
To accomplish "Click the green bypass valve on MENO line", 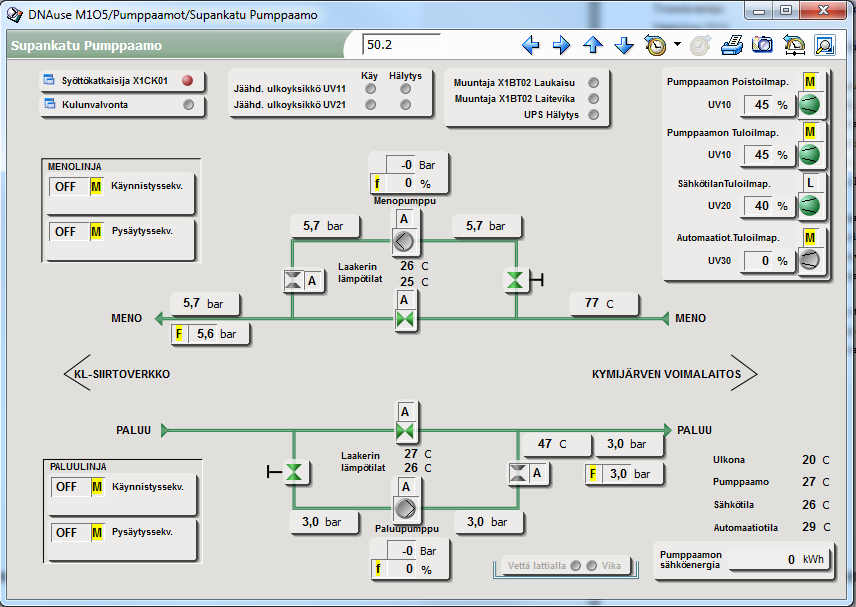I will (405, 319).
